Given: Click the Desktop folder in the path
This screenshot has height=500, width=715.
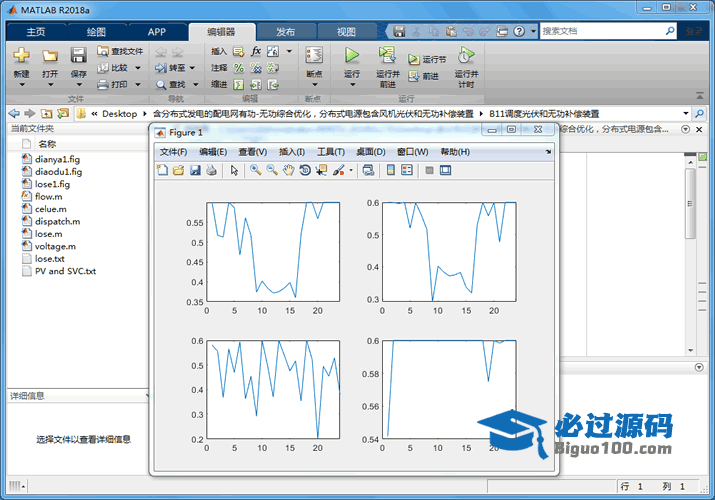Looking at the screenshot, I should point(119,113).
